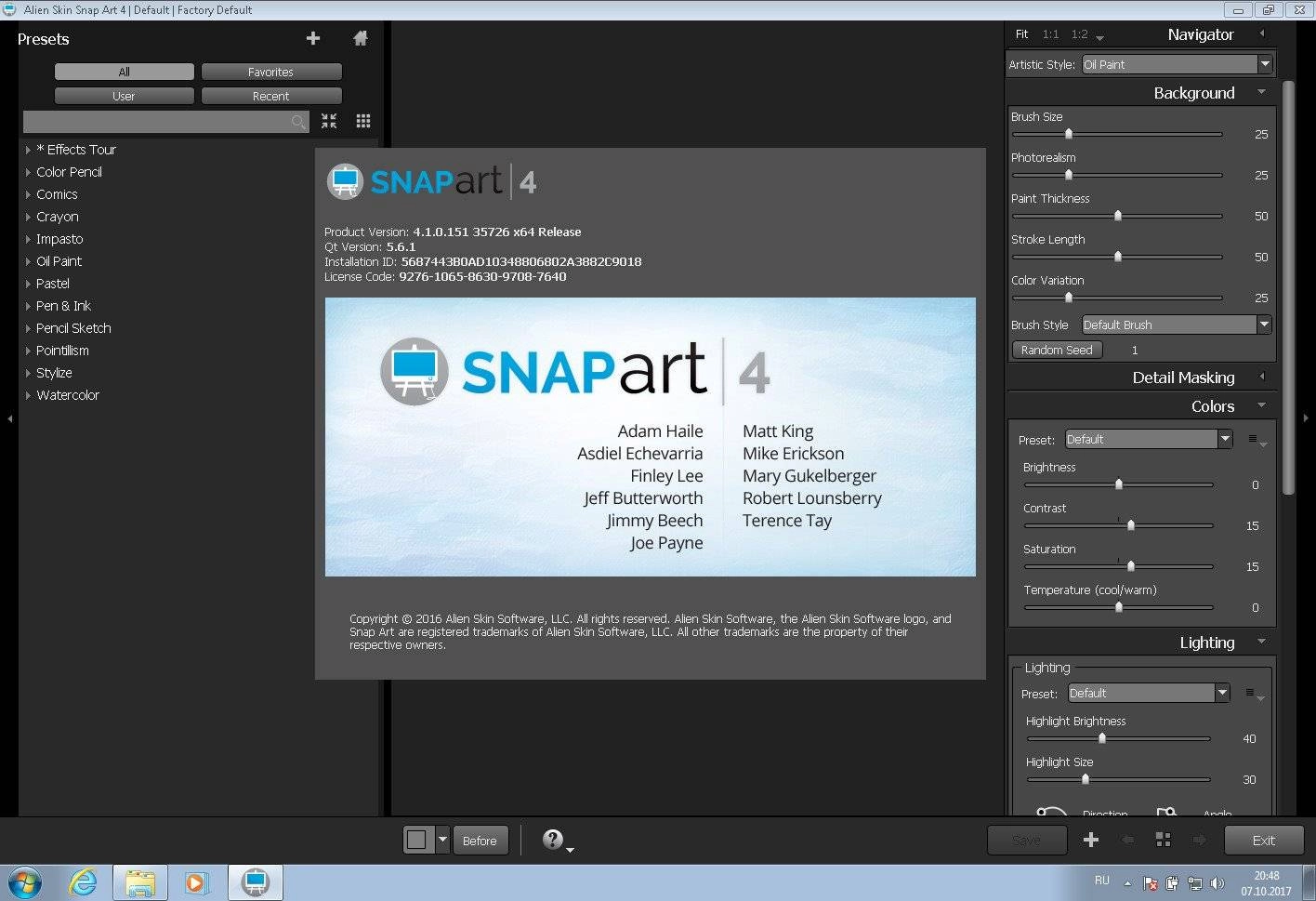The height and width of the screenshot is (901, 1316).
Task: Toggle Before preview button
Action: [x=480, y=841]
